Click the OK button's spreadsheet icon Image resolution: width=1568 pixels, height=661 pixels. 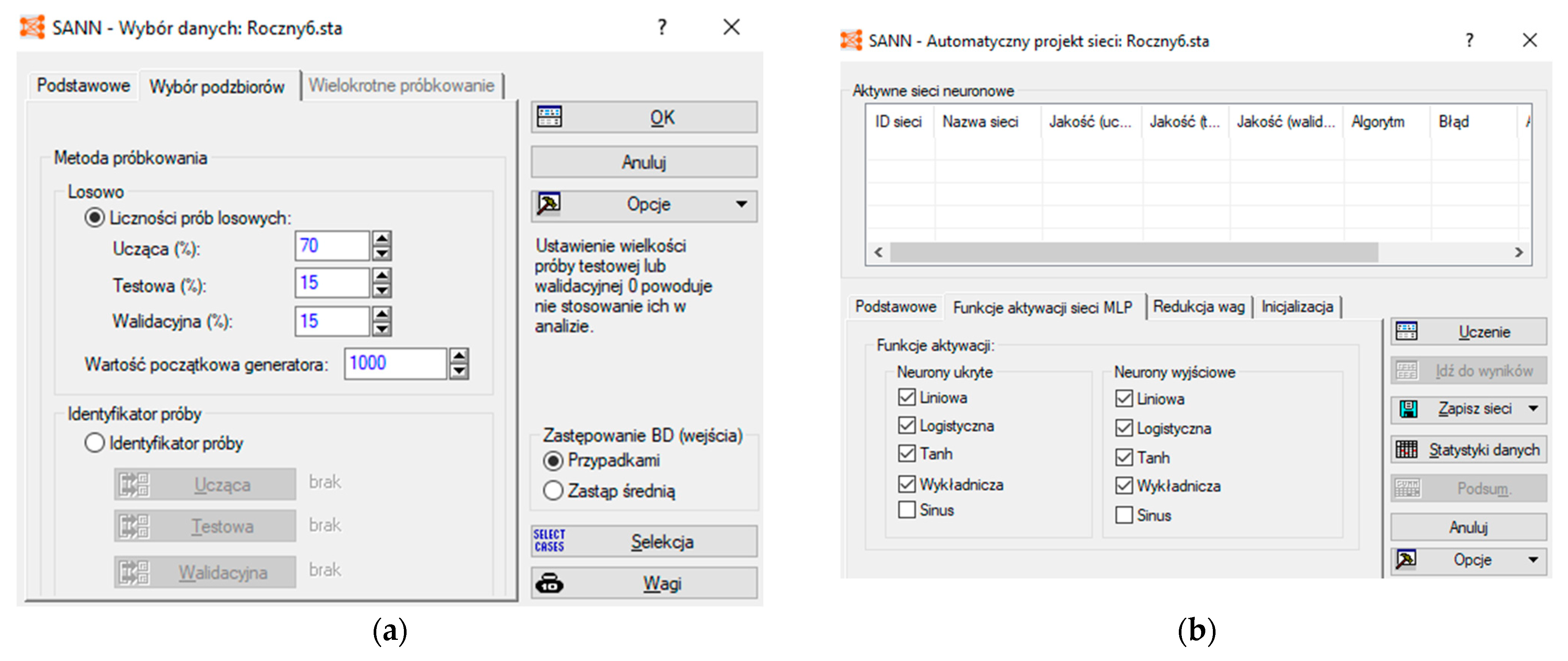click(x=549, y=117)
